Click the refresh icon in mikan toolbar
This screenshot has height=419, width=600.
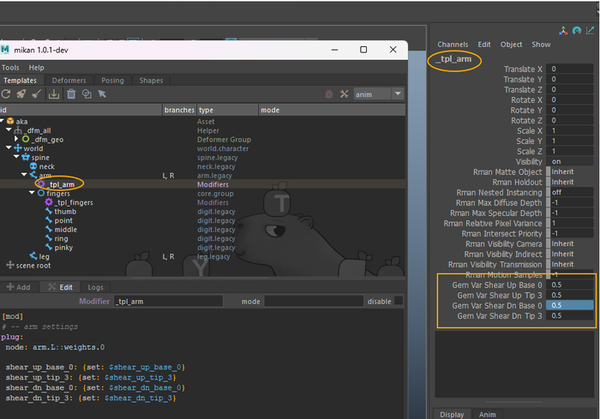click(7, 93)
